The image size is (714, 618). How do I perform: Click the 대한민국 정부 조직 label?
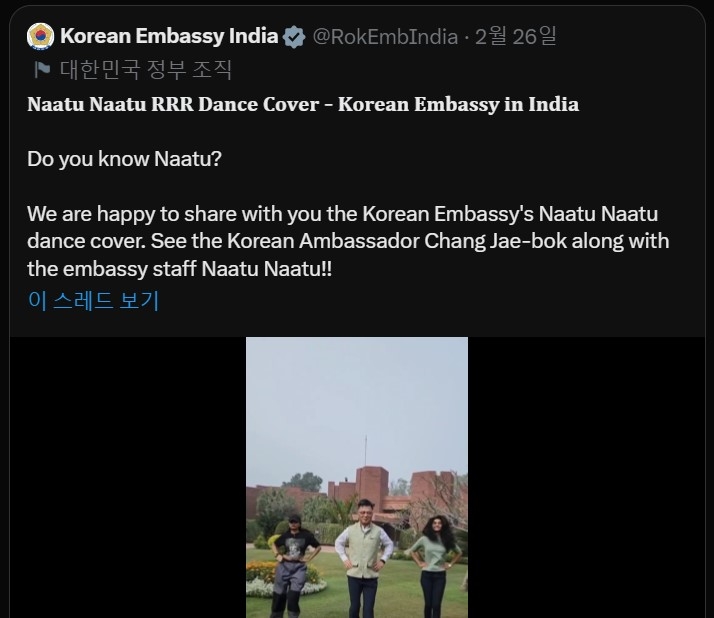click(x=146, y=69)
